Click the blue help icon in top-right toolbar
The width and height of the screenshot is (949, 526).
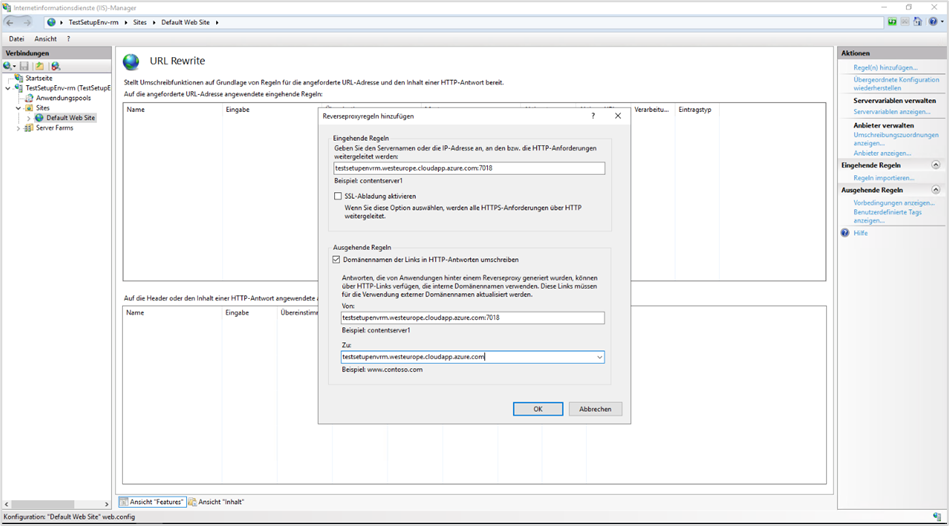[932, 22]
